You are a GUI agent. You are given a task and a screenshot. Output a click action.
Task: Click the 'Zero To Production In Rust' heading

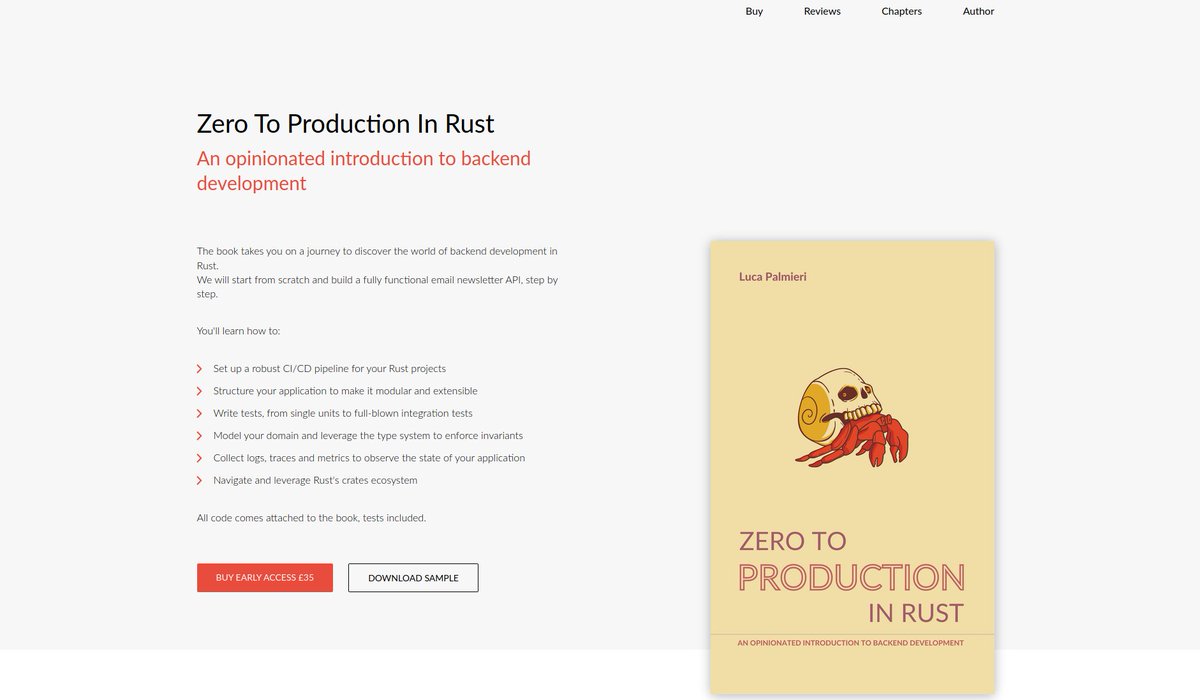coord(345,123)
